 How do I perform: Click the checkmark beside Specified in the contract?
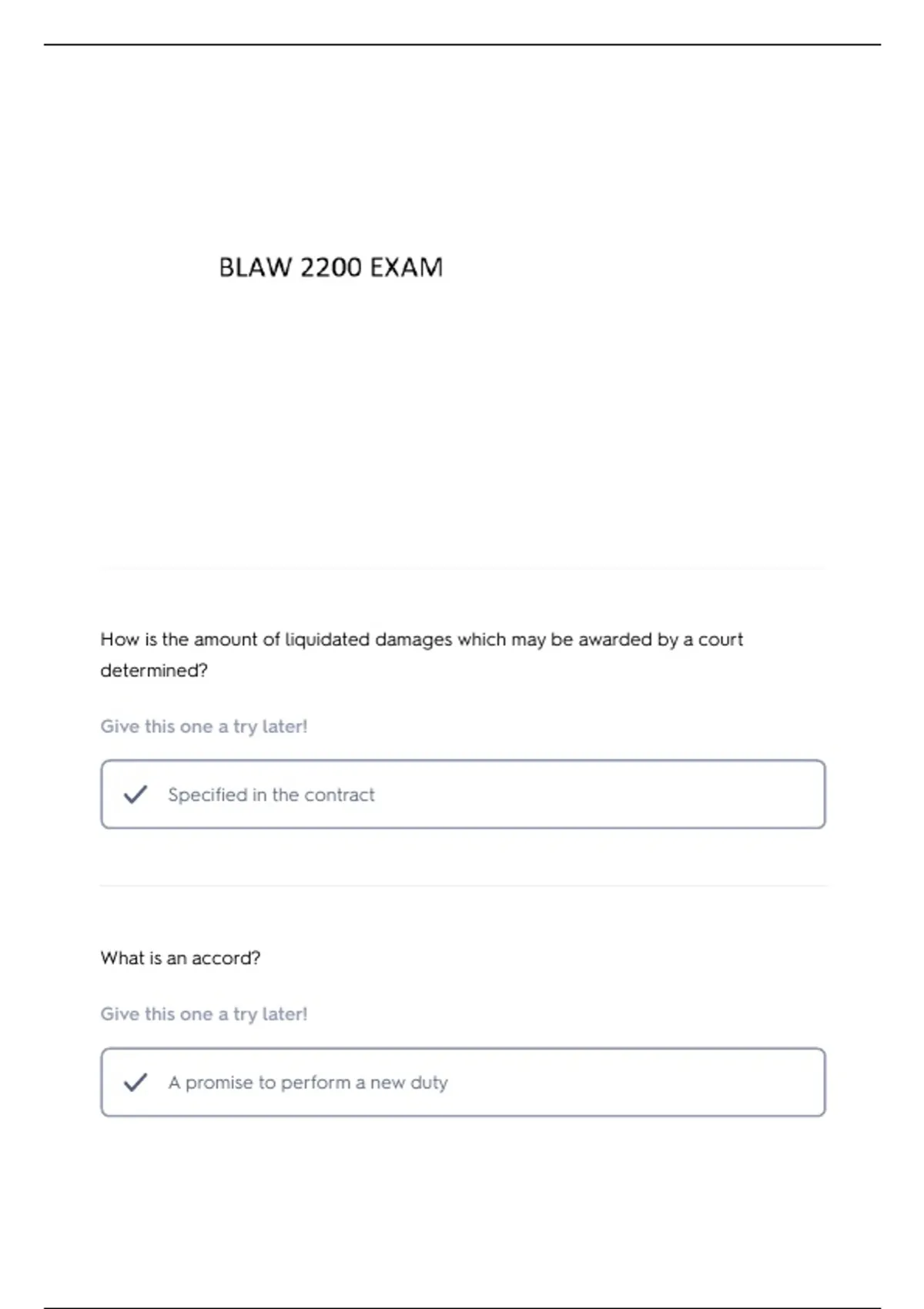[136, 795]
